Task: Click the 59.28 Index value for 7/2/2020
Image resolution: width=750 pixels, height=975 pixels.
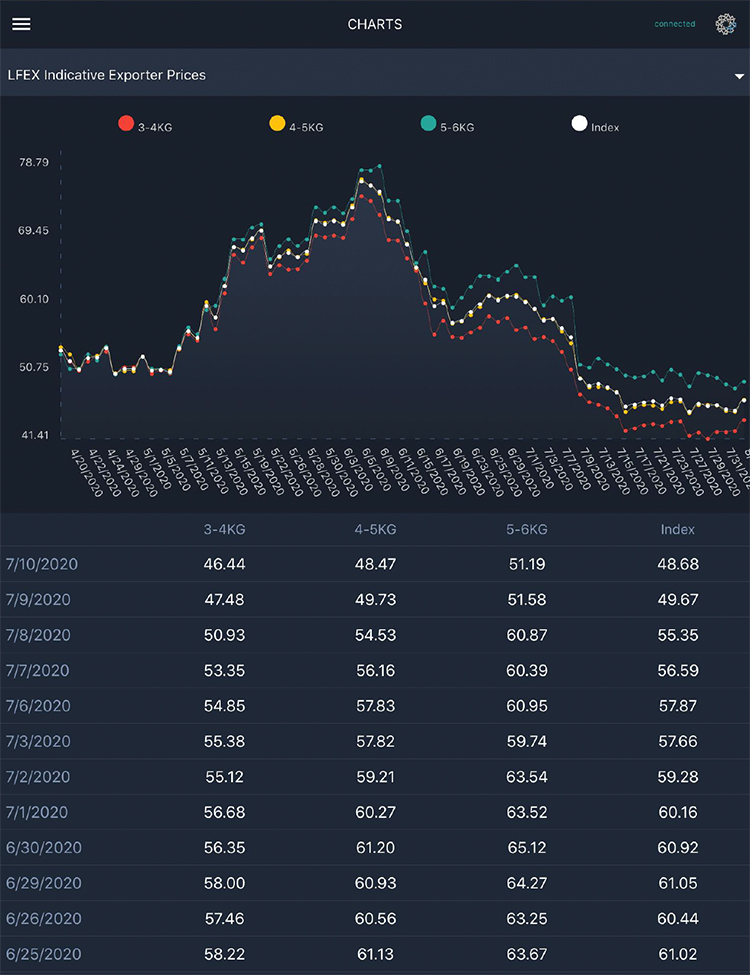Action: coord(678,777)
